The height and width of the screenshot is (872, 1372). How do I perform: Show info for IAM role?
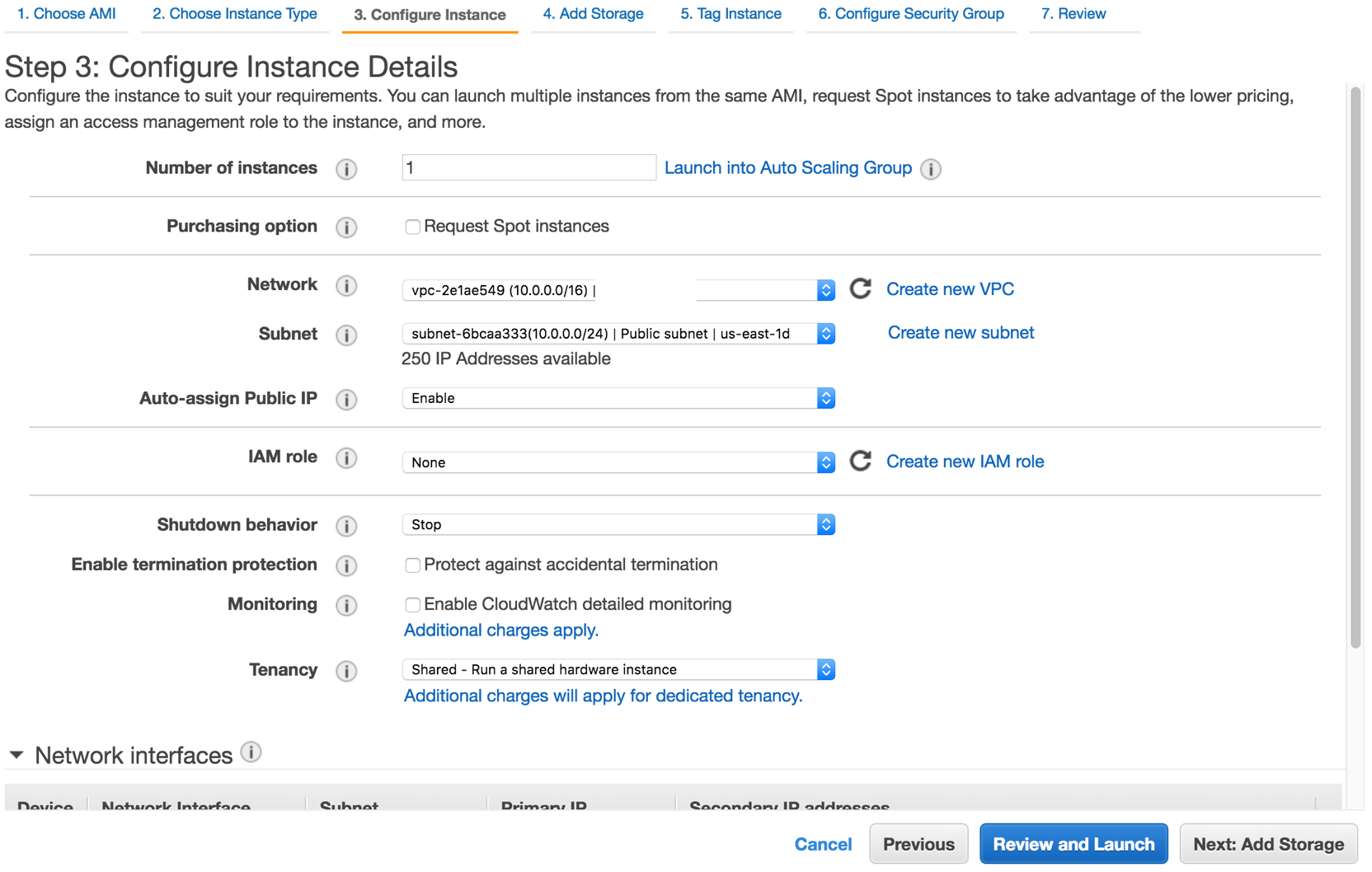pos(346,458)
